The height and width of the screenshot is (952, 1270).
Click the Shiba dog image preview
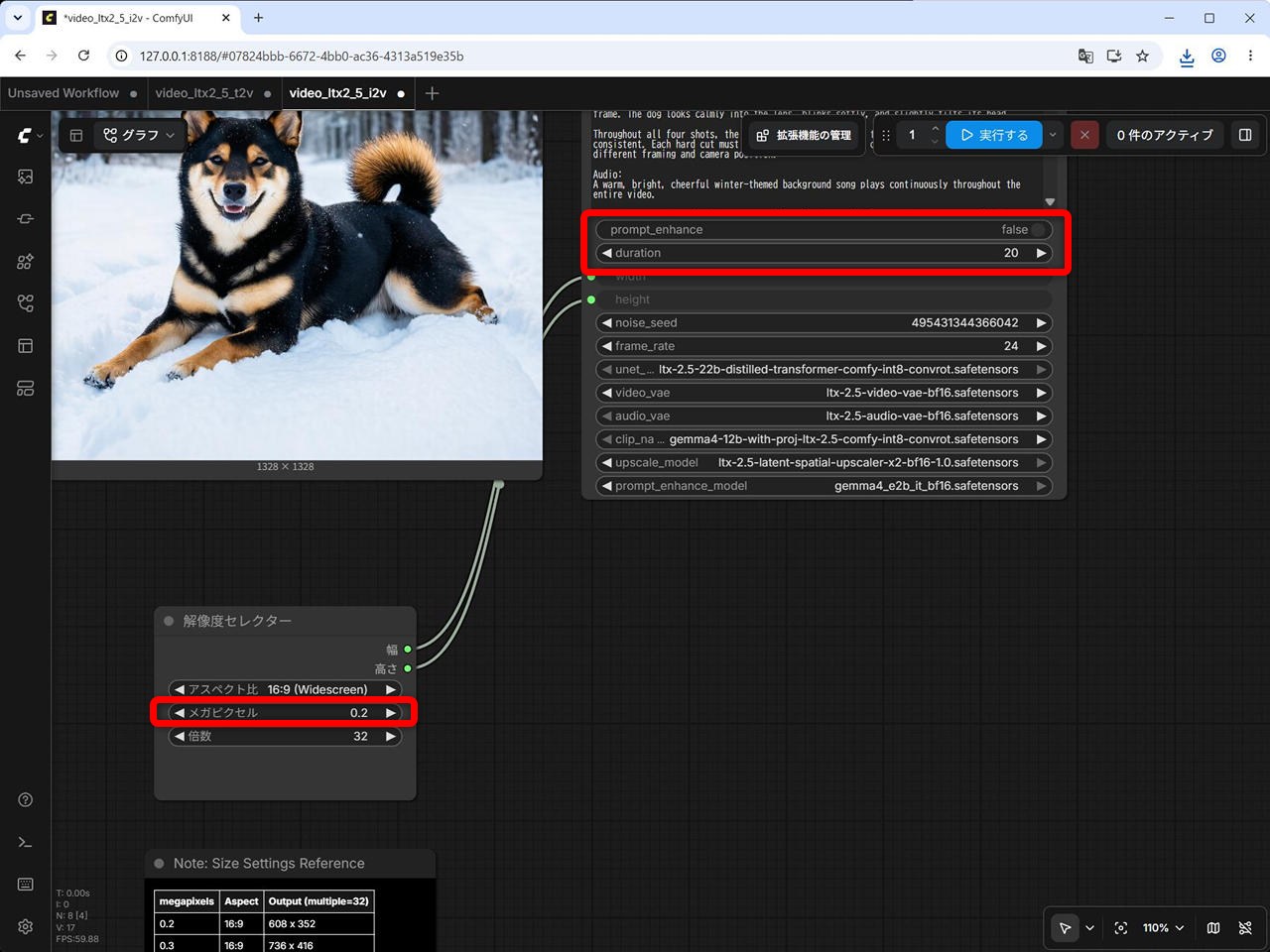[x=297, y=286]
